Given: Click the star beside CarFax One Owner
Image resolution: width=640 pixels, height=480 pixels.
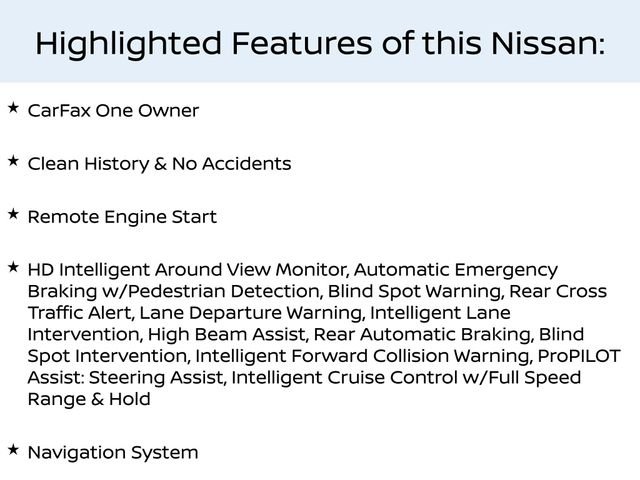Looking at the screenshot, I should [13, 107].
